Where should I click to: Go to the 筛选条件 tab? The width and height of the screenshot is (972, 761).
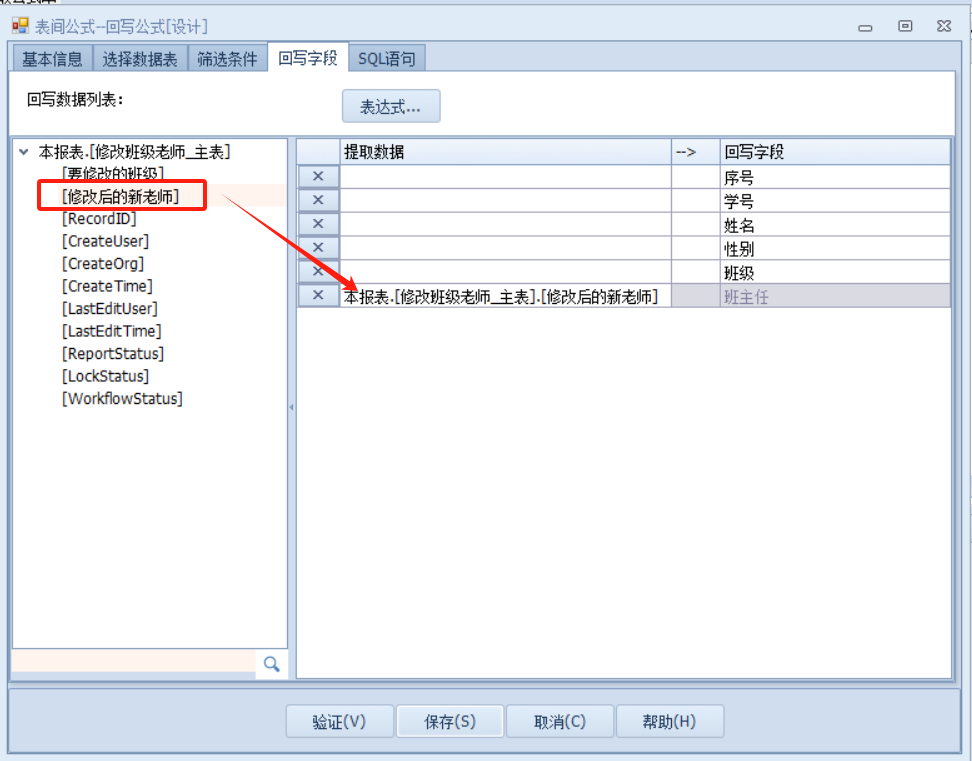coord(227,59)
